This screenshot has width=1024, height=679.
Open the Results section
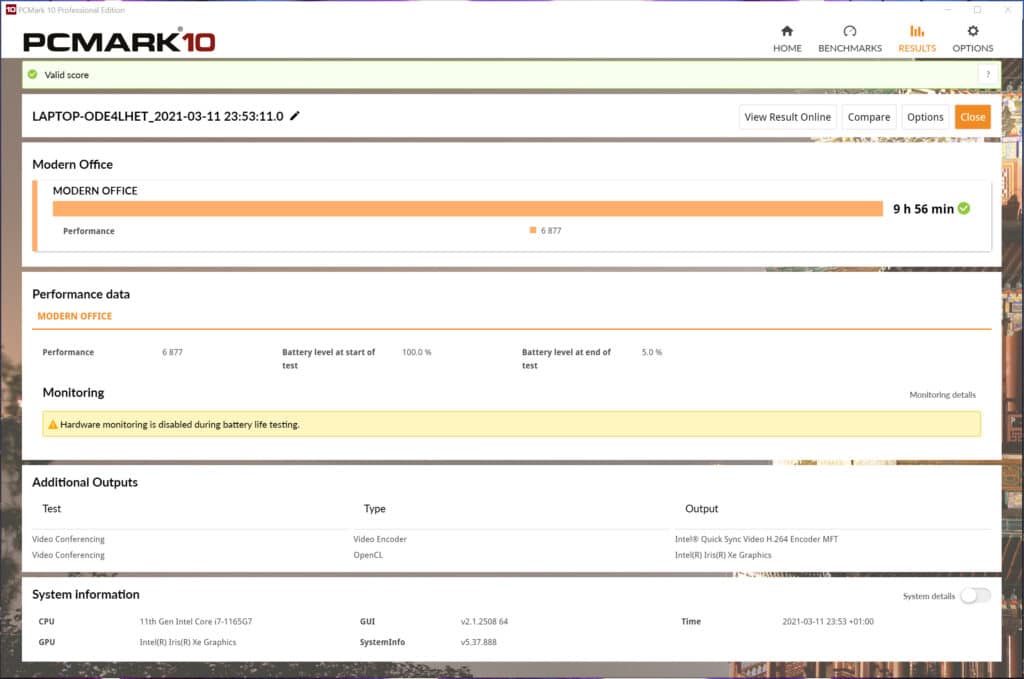pyautogui.click(x=917, y=39)
